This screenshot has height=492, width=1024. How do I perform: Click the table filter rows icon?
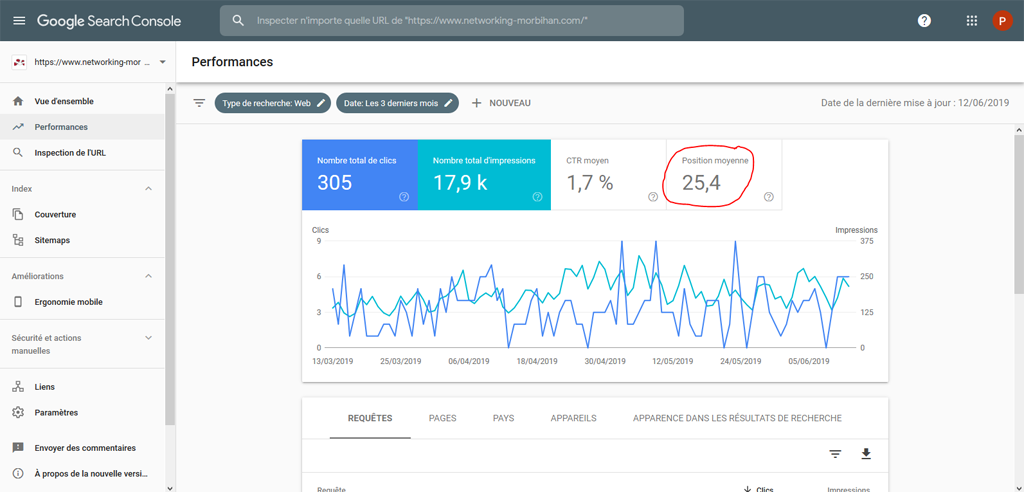click(x=835, y=454)
